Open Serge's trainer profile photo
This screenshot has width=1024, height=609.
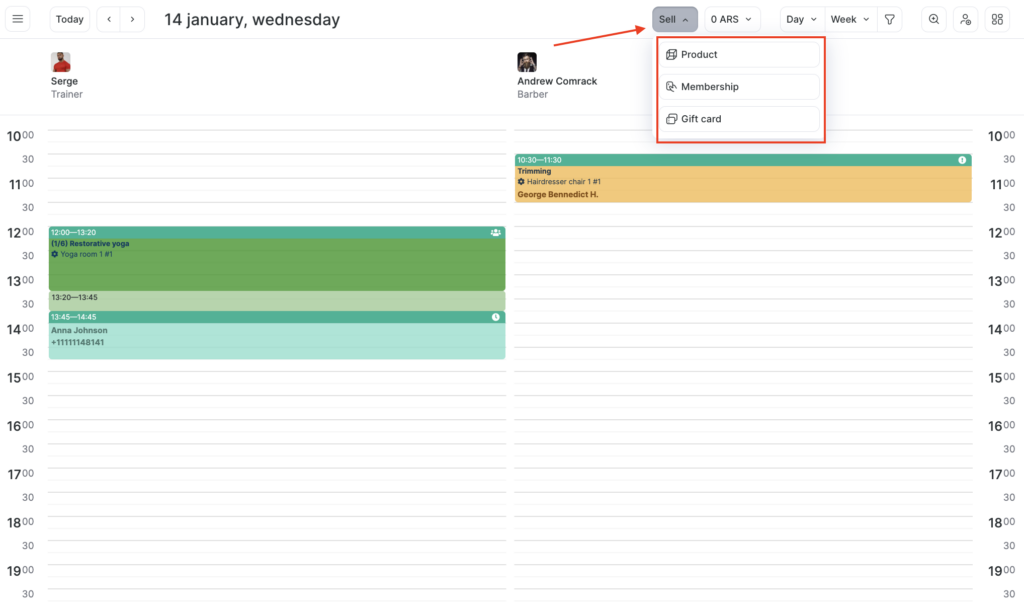point(61,62)
